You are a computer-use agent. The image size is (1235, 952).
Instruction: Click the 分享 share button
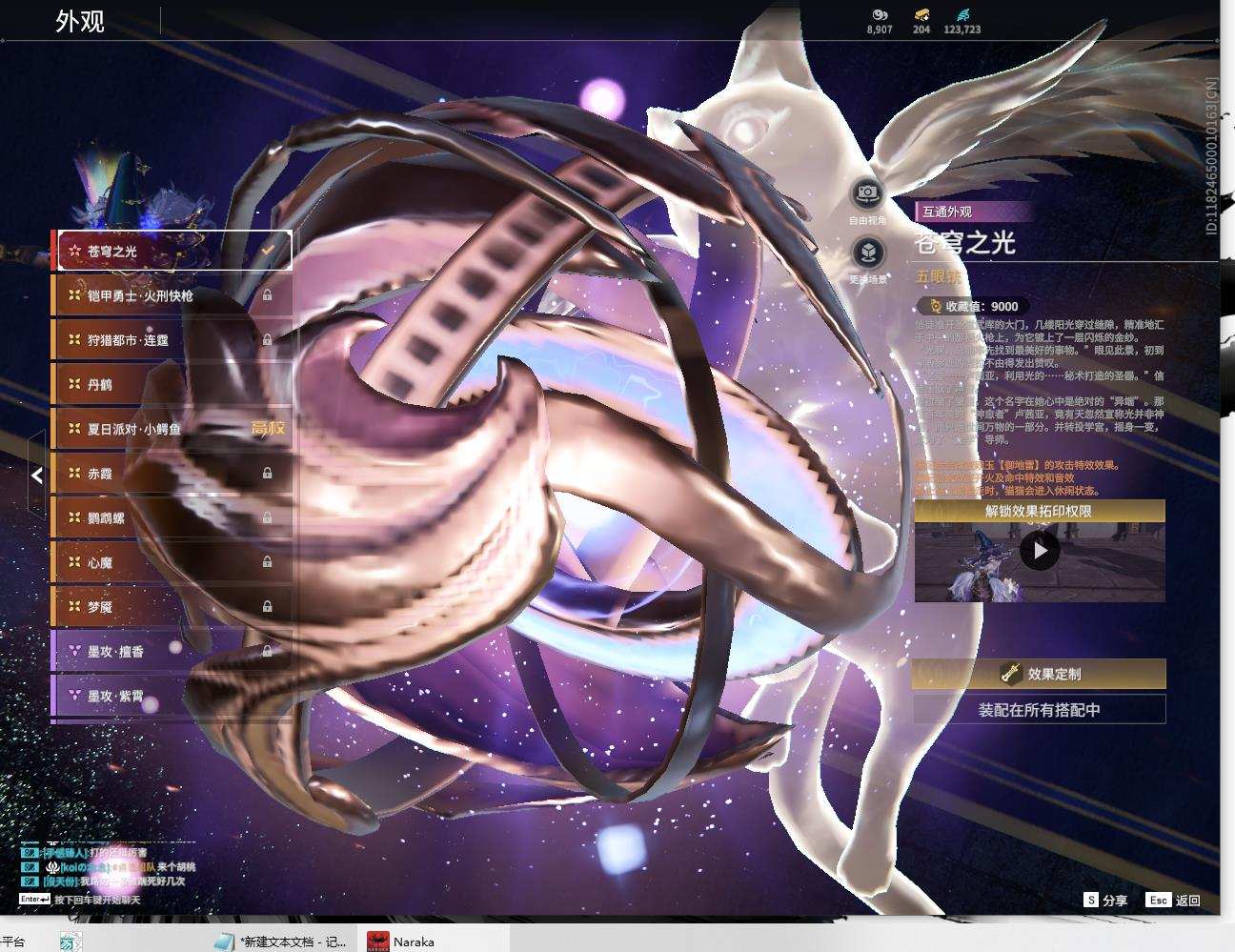pyautogui.click(x=1105, y=901)
